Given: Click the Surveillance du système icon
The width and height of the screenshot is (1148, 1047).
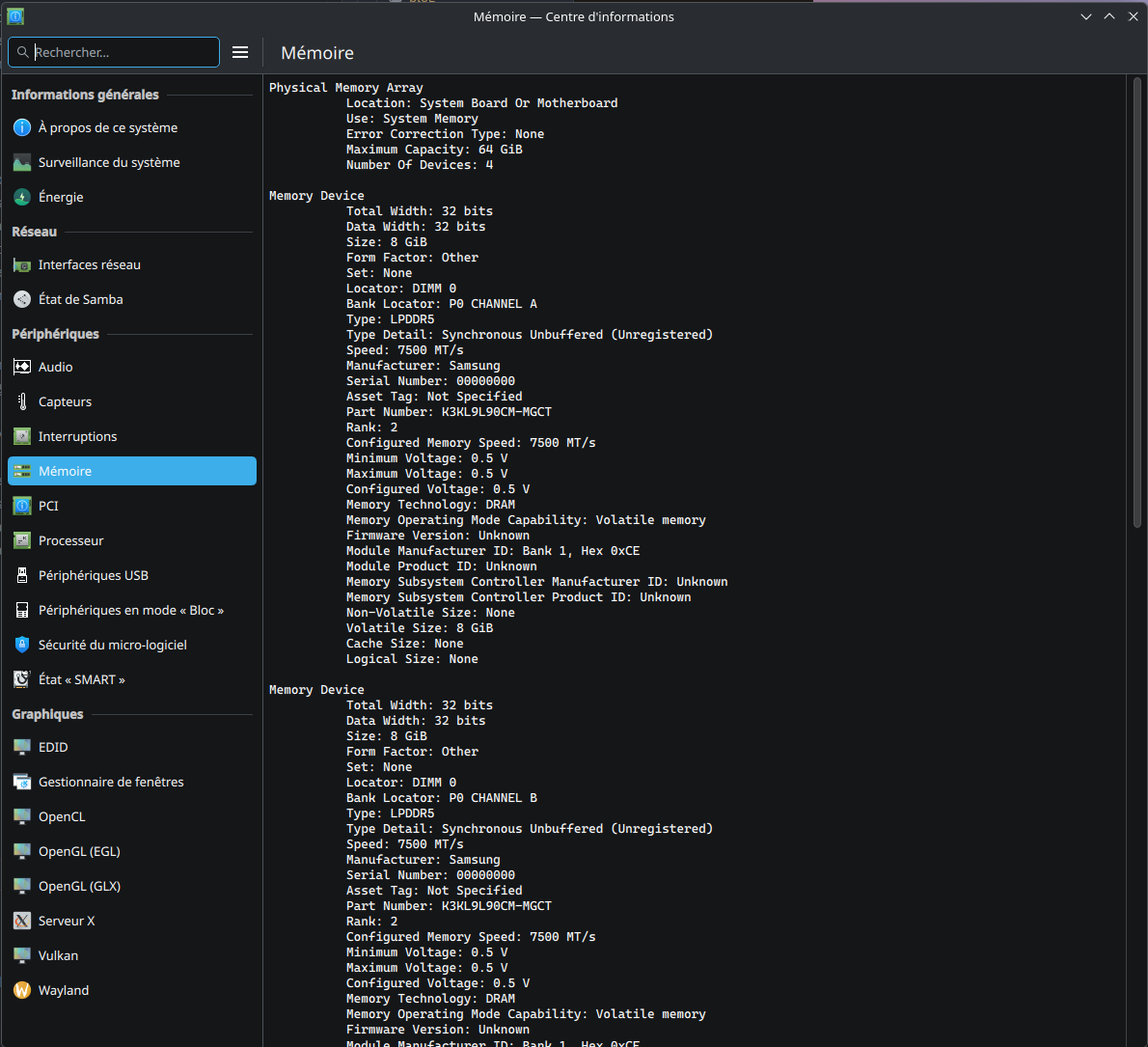Looking at the screenshot, I should 22,162.
